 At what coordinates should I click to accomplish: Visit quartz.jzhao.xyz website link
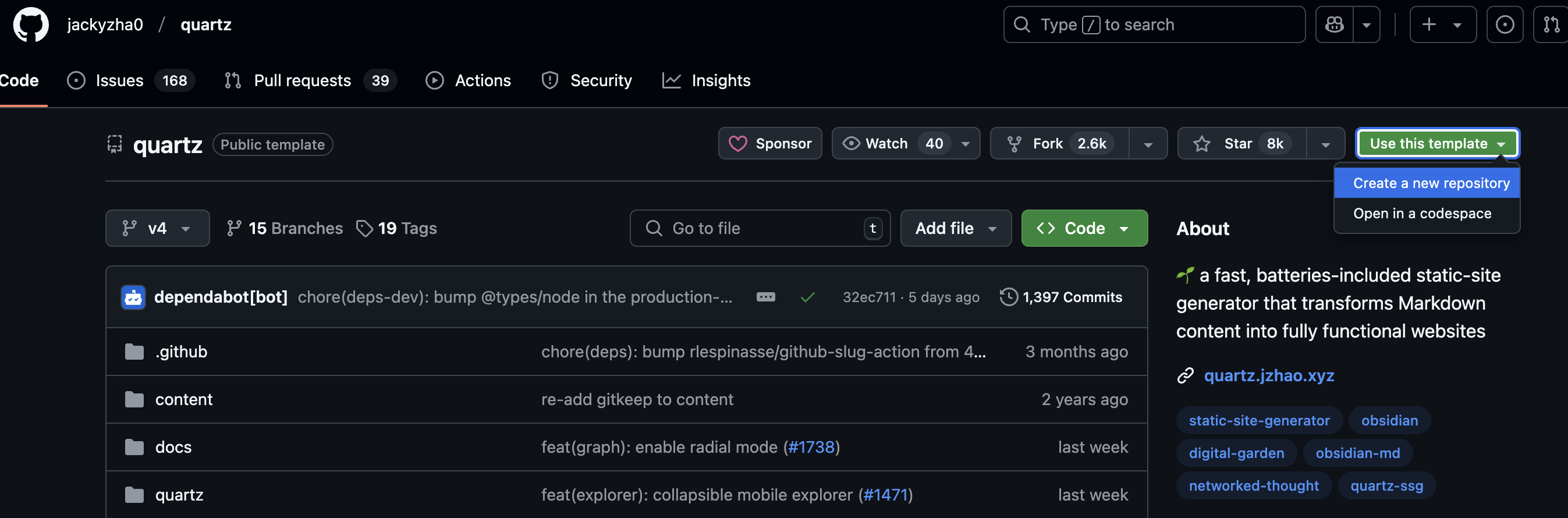(1269, 375)
